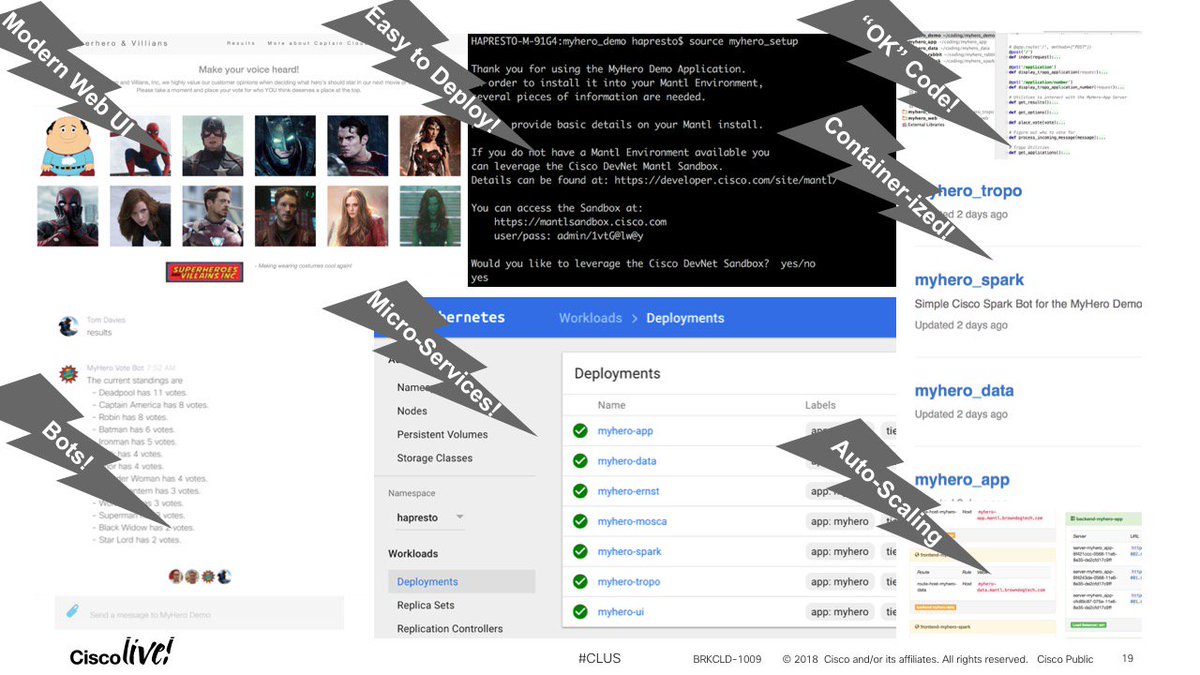Viewport: 1200px width, 675px height.
Task: Vote for the cartoon Captain Cloud thumbnail
Action: [68, 146]
